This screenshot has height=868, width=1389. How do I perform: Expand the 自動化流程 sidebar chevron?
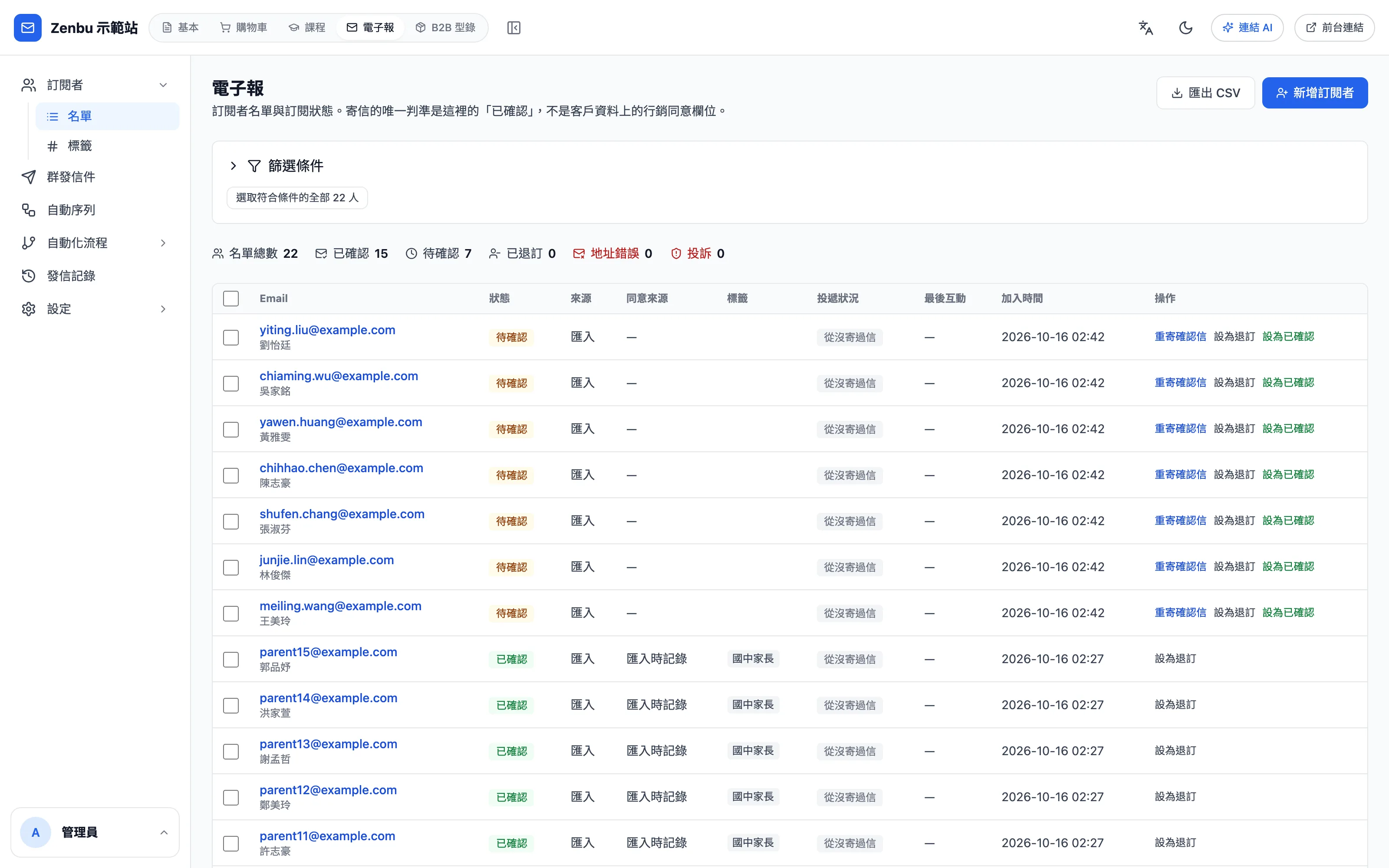(163, 243)
